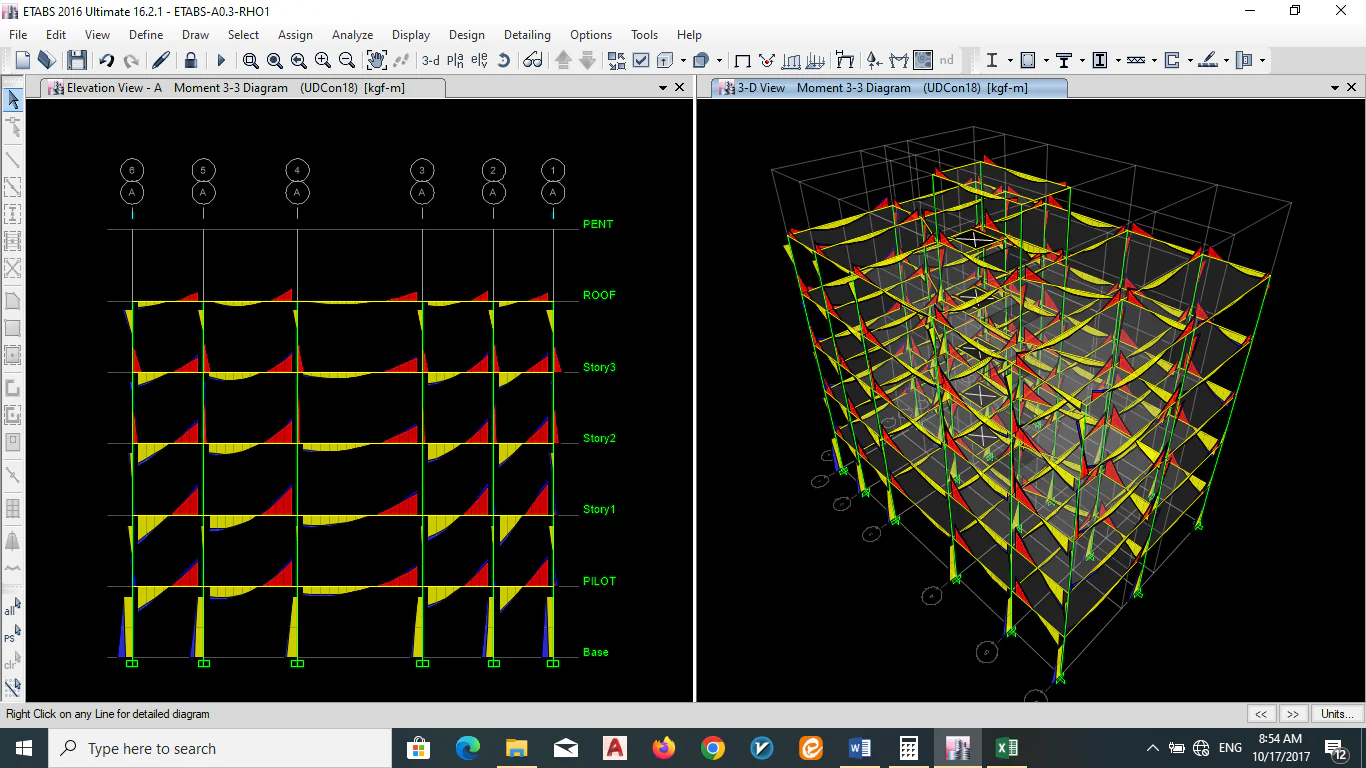Click the Lock/Unlock model padlock icon
Viewport: 1366px width, 768px height.
(191, 60)
